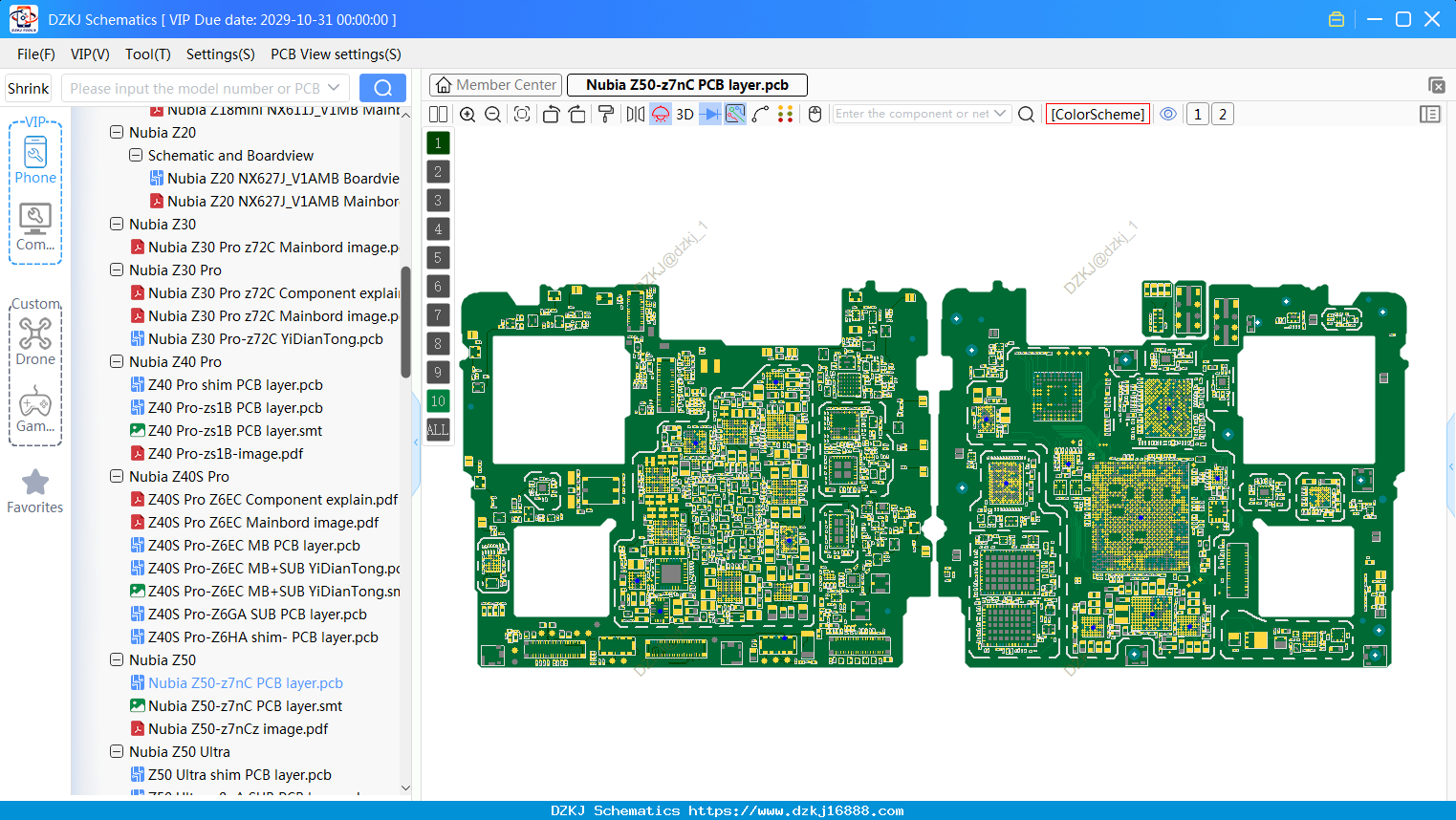Click the curved route line icon
This screenshot has width=1456, height=820.
(761, 115)
